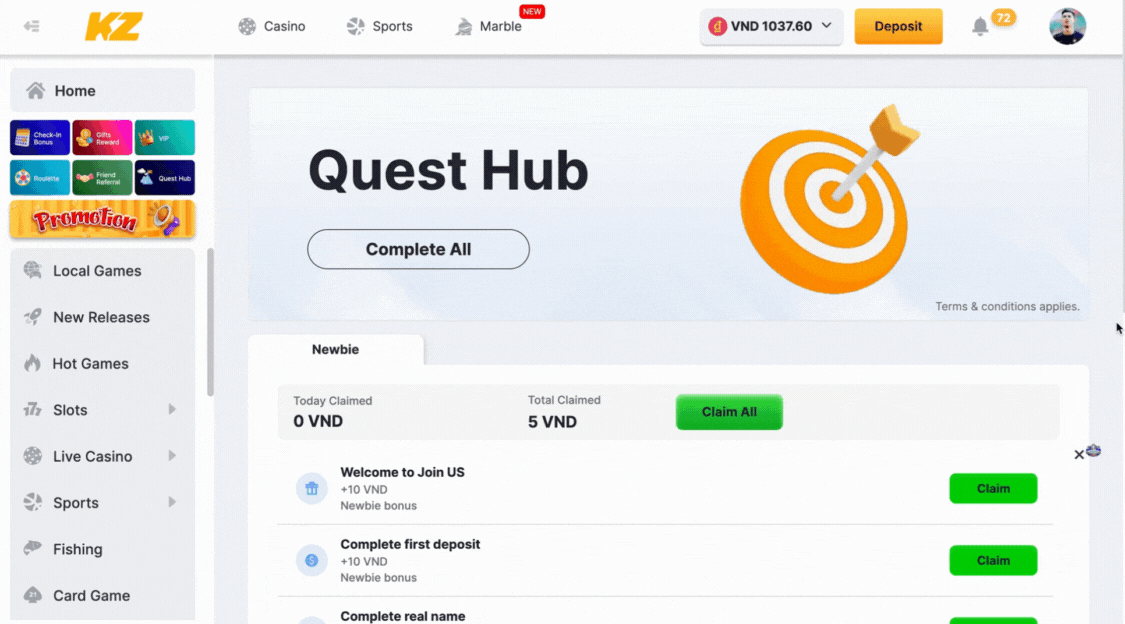Open the Gifts Reward tile
This screenshot has width=1125, height=624.
pos(102,138)
